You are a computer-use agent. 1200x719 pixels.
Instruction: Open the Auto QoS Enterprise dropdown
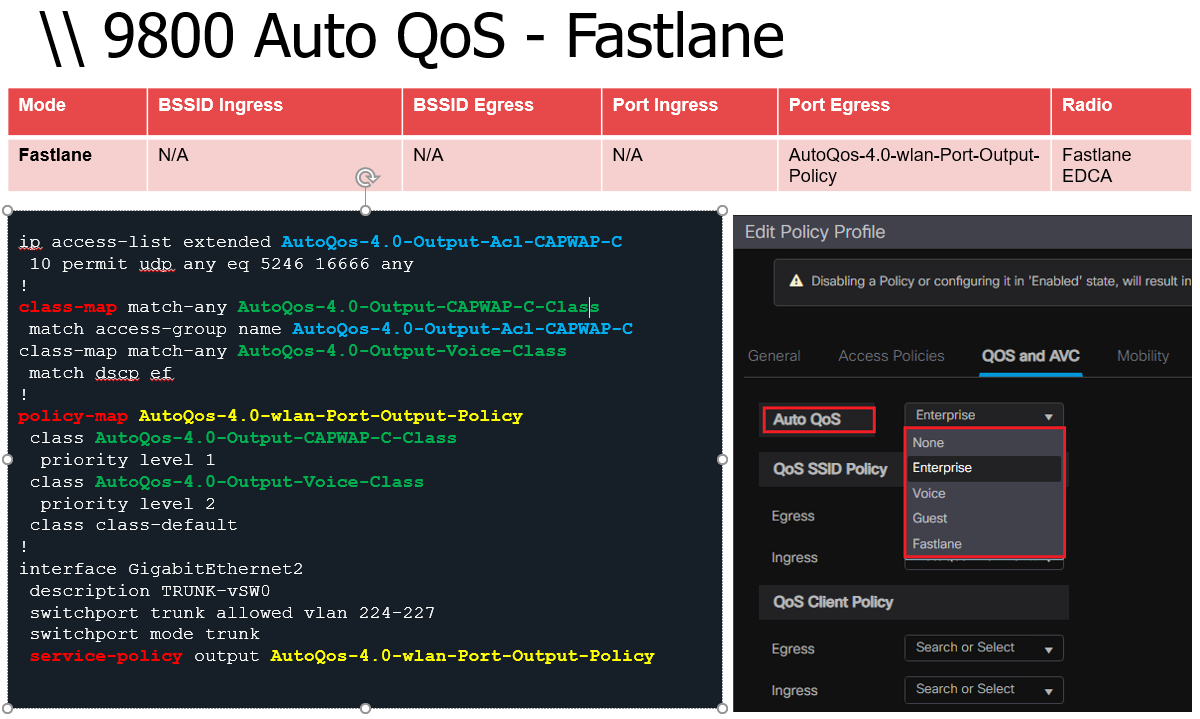(x=983, y=416)
